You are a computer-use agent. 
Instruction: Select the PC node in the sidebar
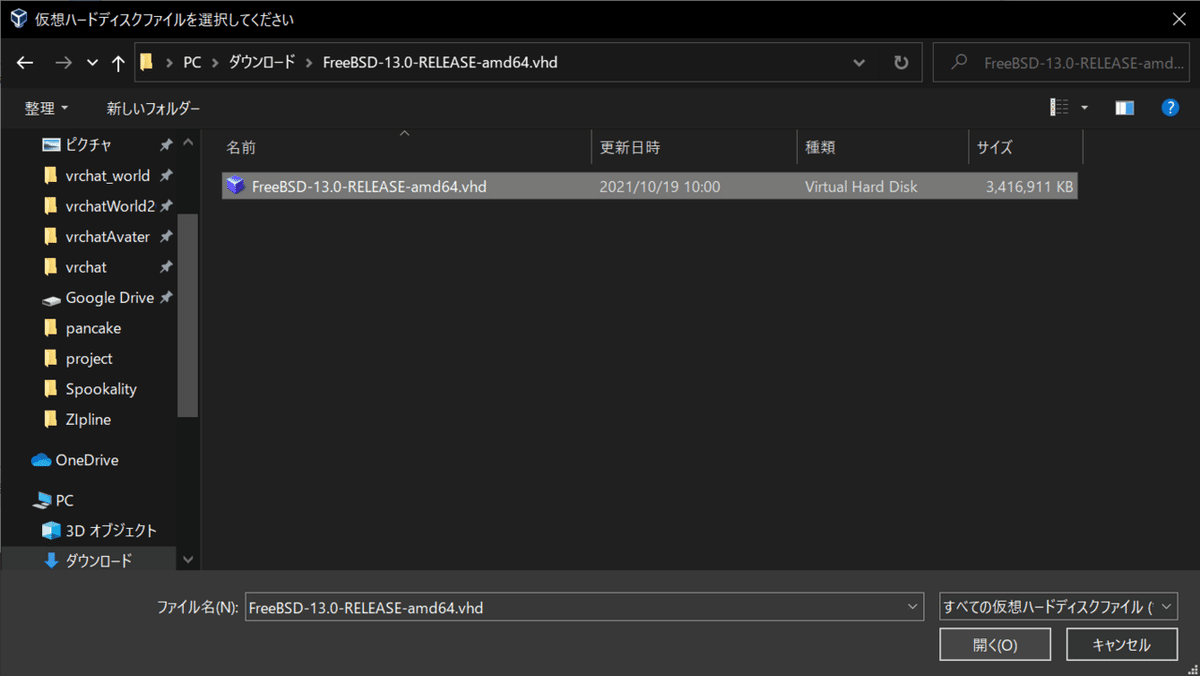tap(64, 500)
